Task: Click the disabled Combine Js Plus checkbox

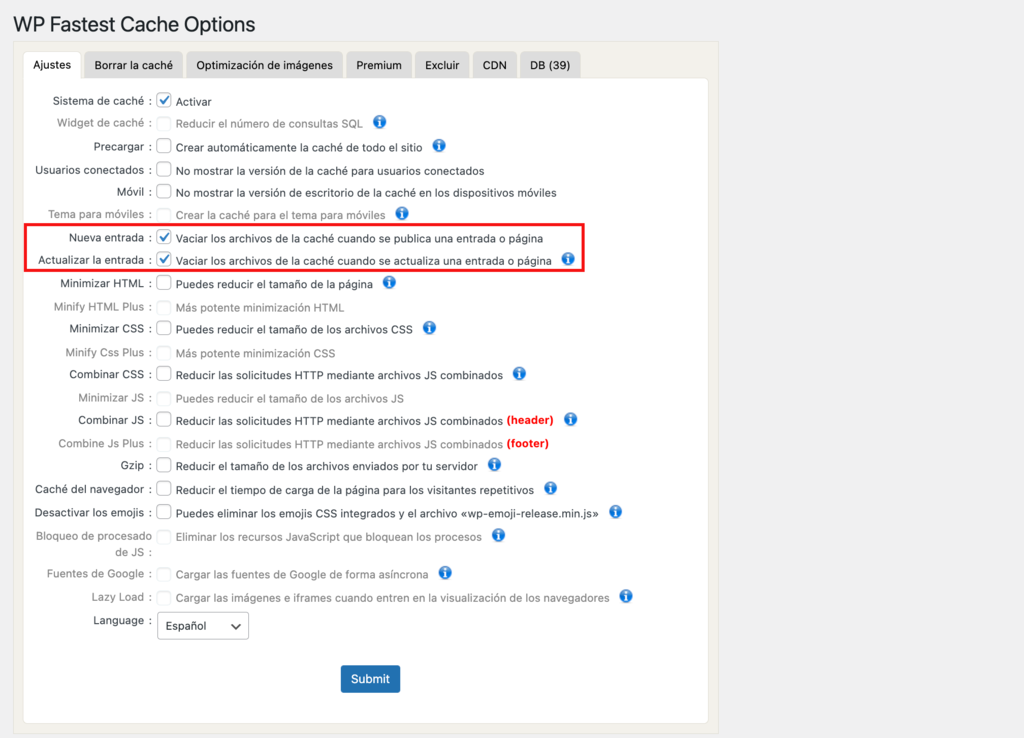Action: (x=164, y=444)
